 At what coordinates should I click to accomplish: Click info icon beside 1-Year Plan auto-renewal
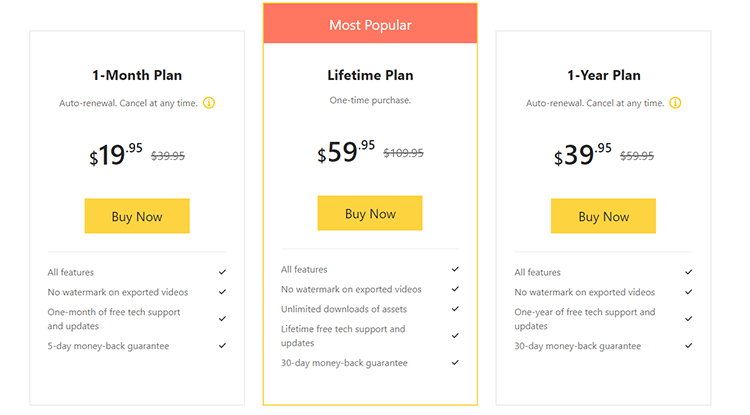(x=676, y=103)
